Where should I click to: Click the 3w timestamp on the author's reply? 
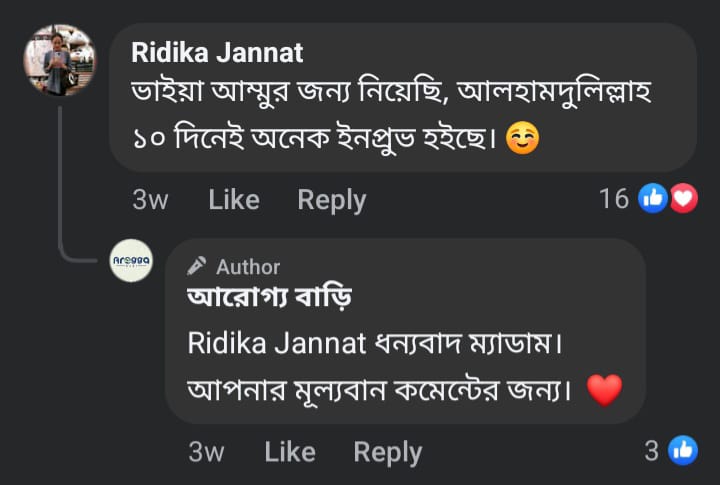[x=206, y=452]
